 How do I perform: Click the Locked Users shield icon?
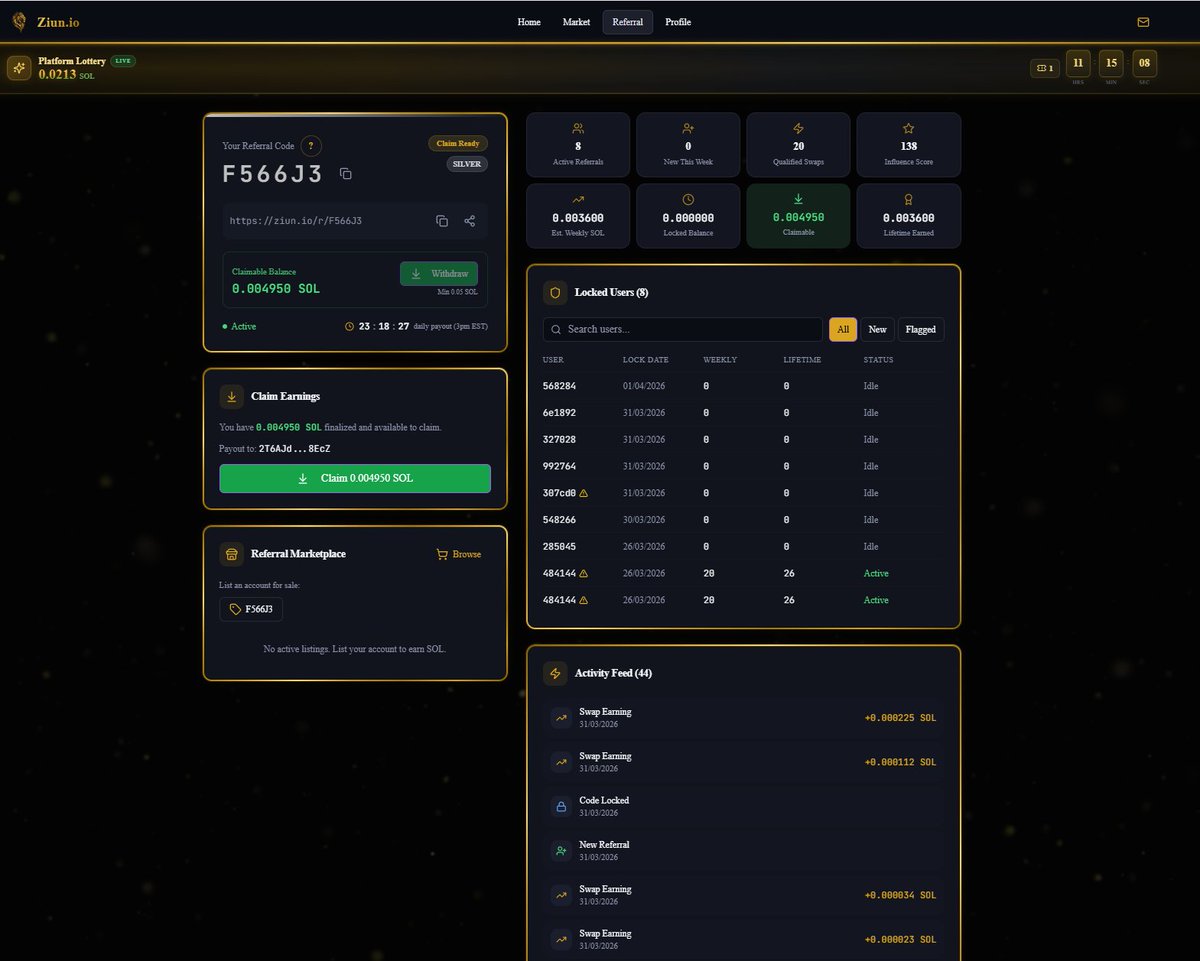pyautogui.click(x=555, y=293)
